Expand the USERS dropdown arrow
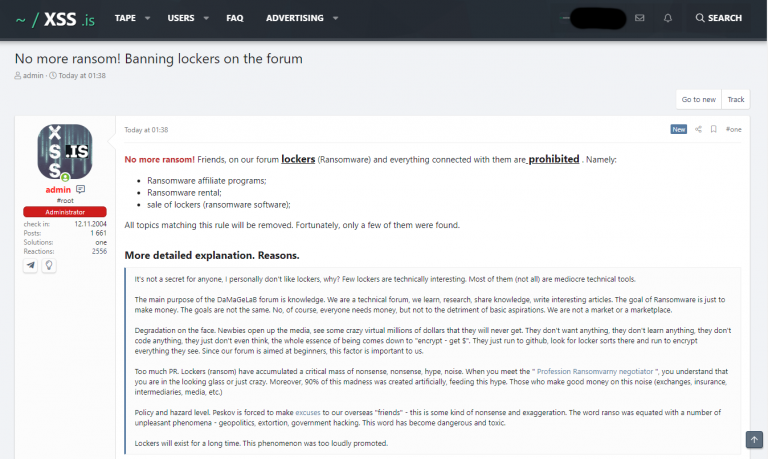768x459 pixels. [x=205, y=18]
